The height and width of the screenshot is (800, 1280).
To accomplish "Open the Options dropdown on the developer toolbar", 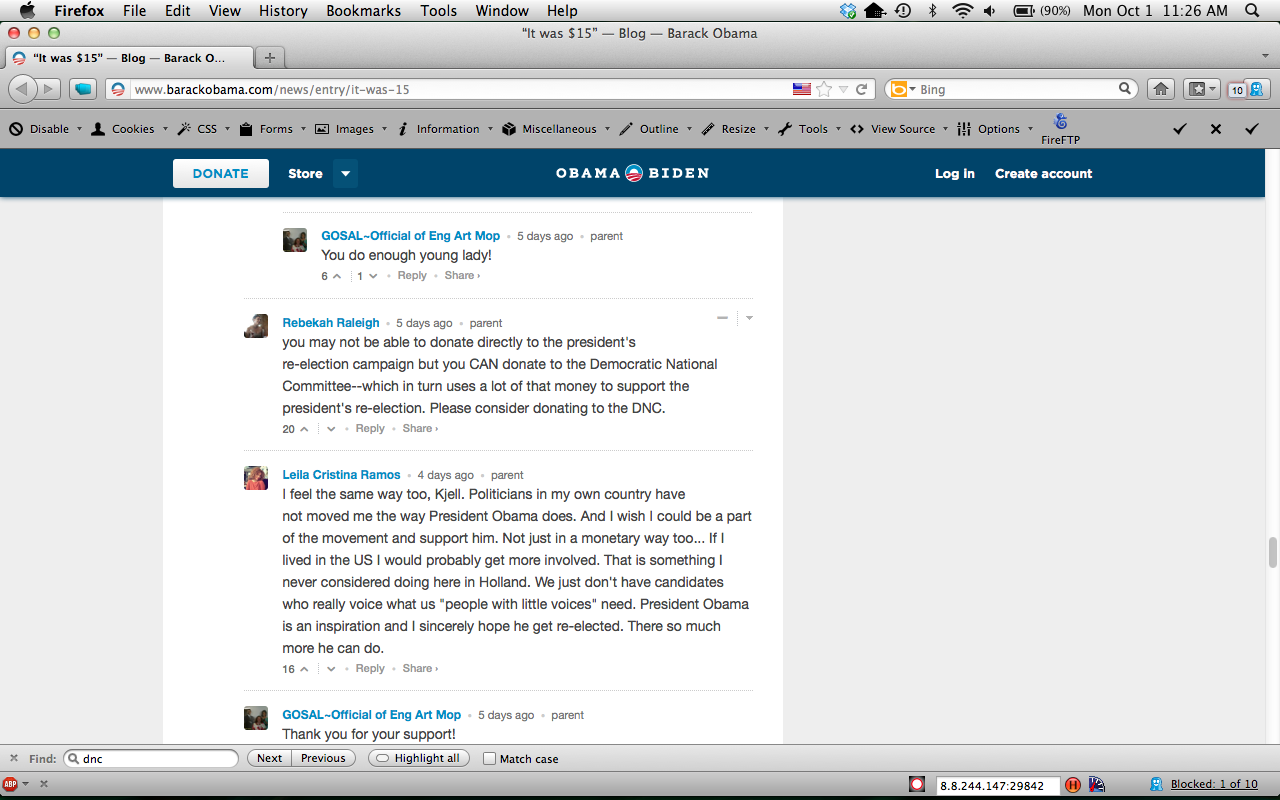I will coord(995,129).
